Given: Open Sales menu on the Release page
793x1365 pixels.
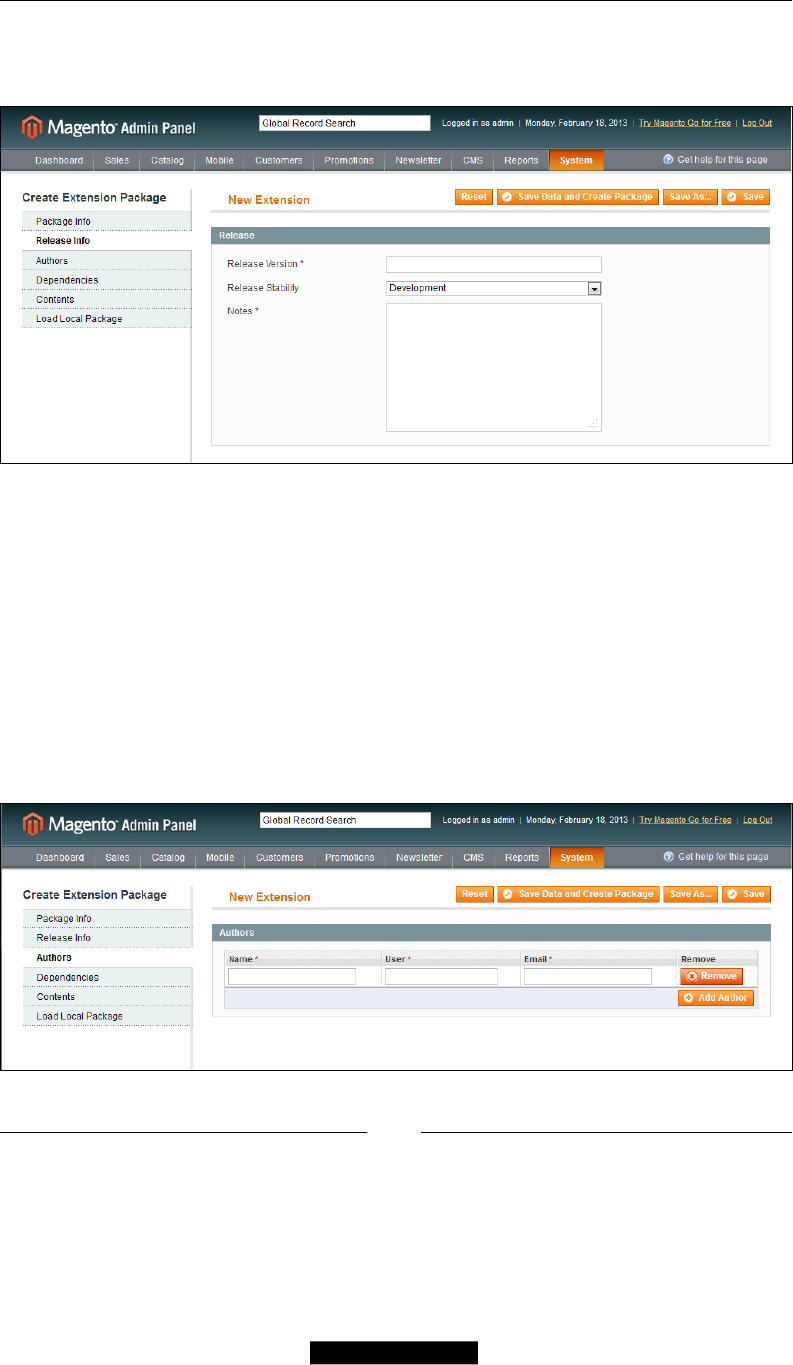Looking at the screenshot, I should (x=117, y=160).
